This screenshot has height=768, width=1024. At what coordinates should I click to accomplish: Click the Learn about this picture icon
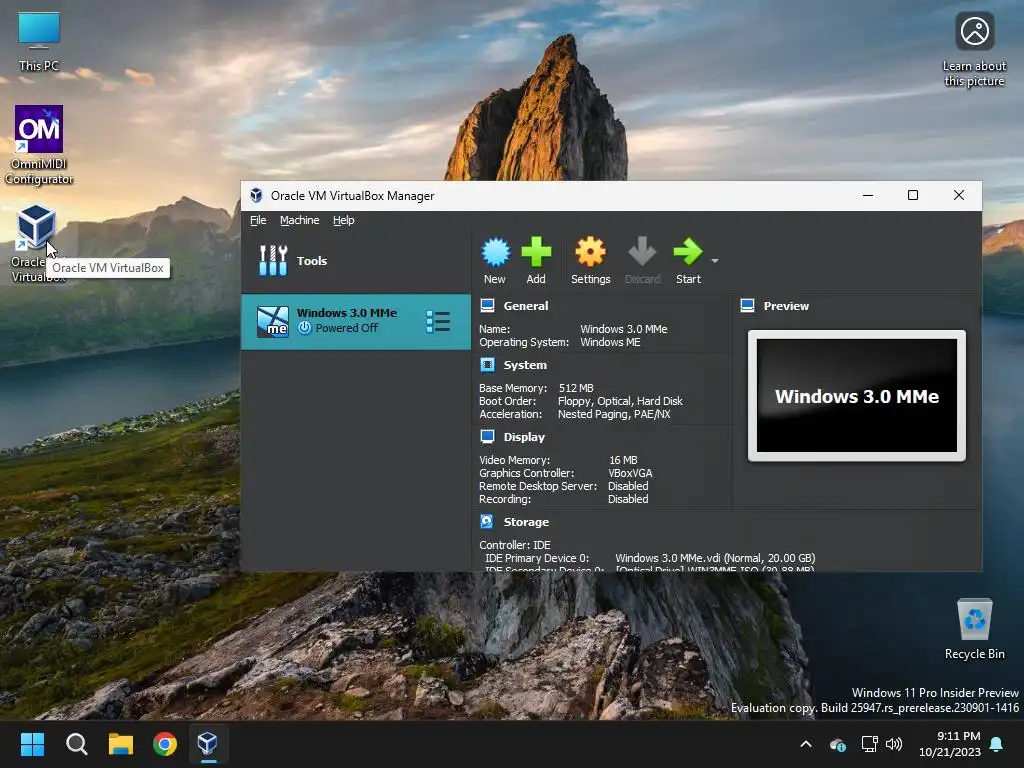pyautogui.click(x=974, y=49)
